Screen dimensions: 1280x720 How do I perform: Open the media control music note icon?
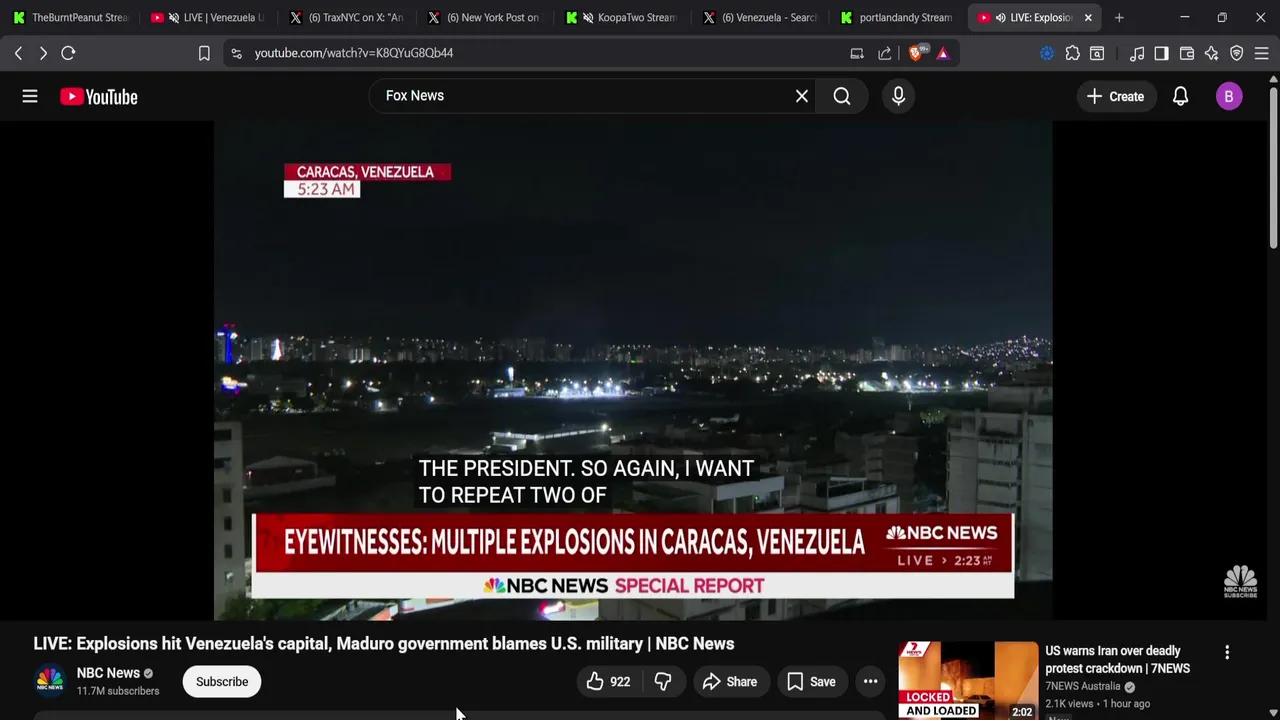(x=1136, y=53)
